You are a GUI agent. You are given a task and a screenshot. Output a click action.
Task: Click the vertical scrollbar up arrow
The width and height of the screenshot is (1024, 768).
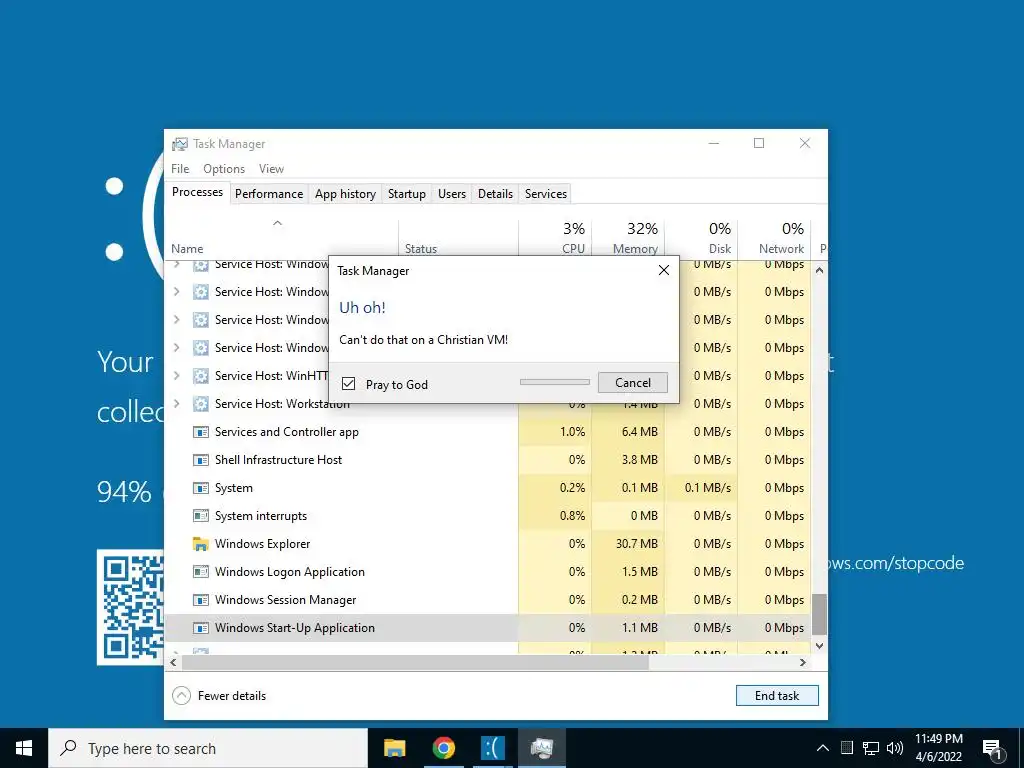819,270
